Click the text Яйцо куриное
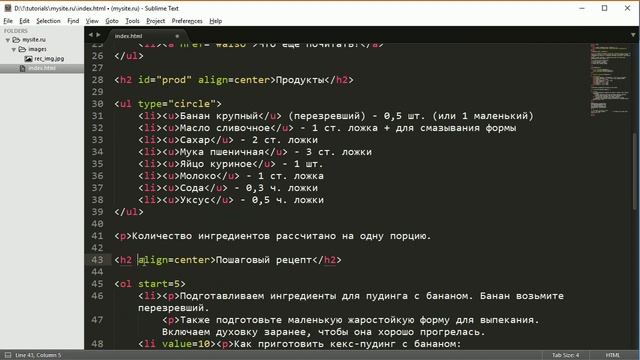 coord(216,164)
